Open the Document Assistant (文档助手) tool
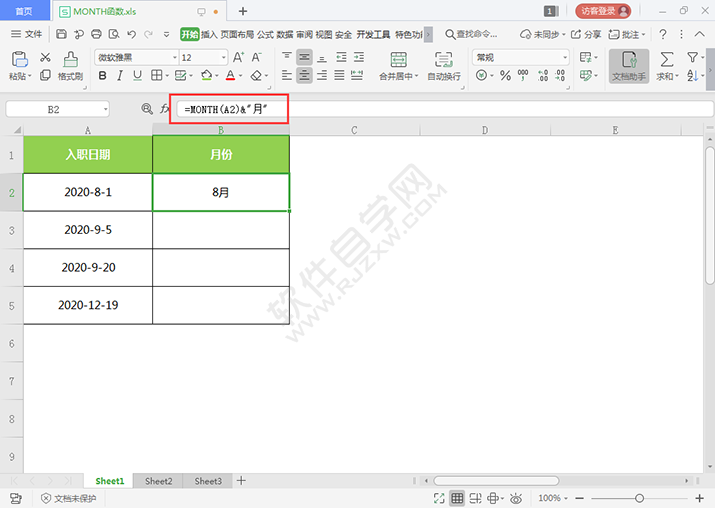The height and width of the screenshot is (508, 715). point(629,65)
